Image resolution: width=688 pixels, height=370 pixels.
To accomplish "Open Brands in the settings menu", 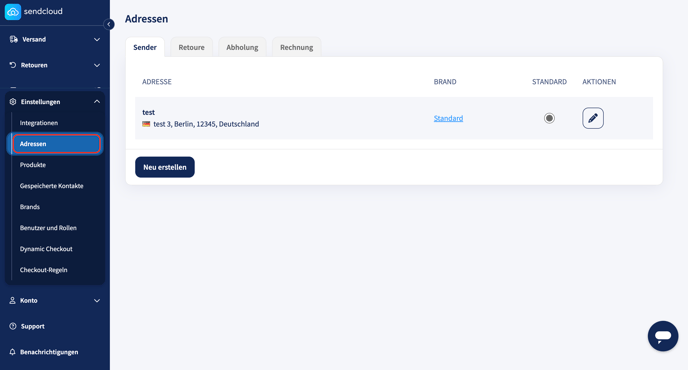I will coord(30,207).
